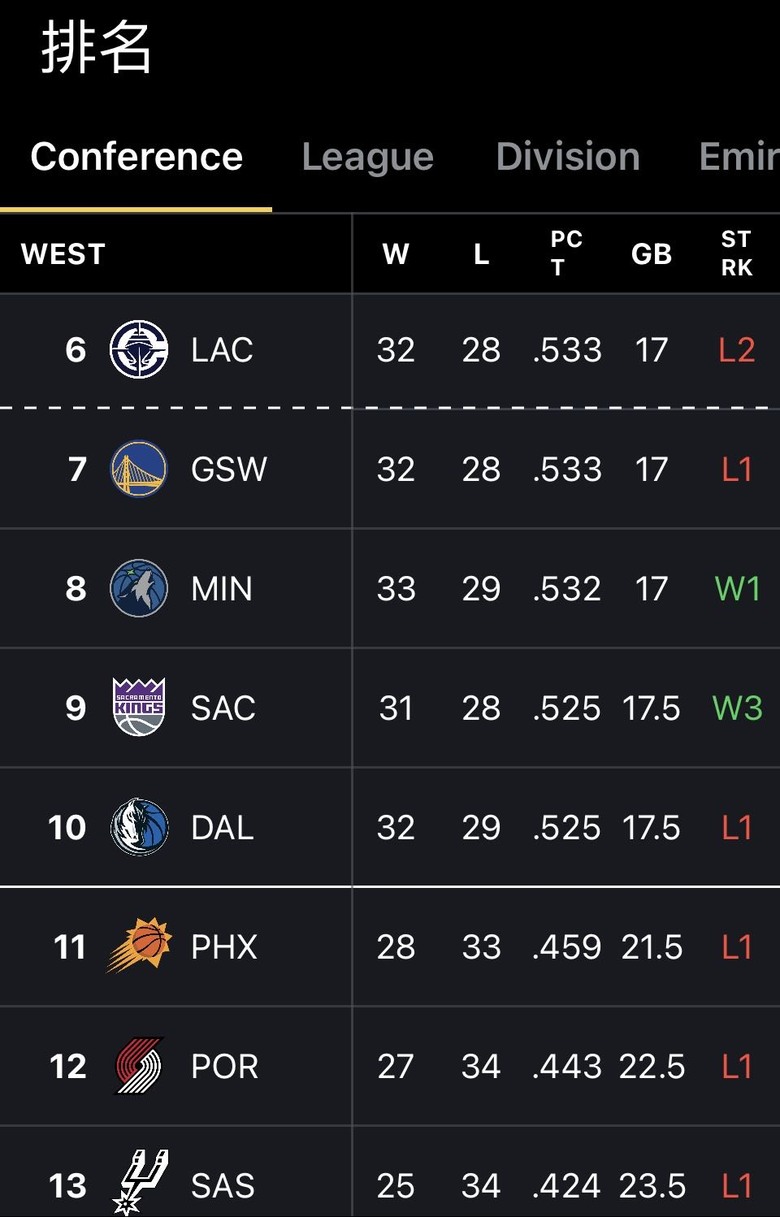This screenshot has width=780, height=1217.
Task: Tap the Golden State Warriors logo
Action: point(138,469)
